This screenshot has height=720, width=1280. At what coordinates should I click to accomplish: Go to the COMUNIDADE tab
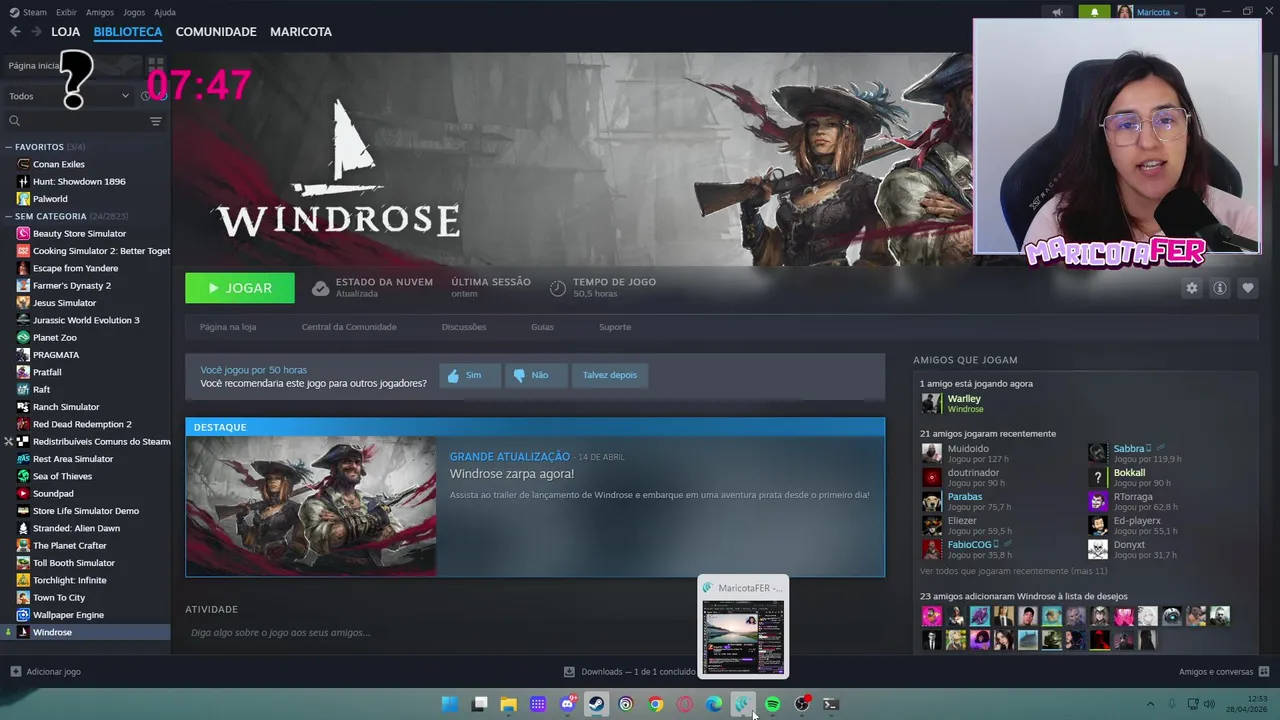click(216, 32)
